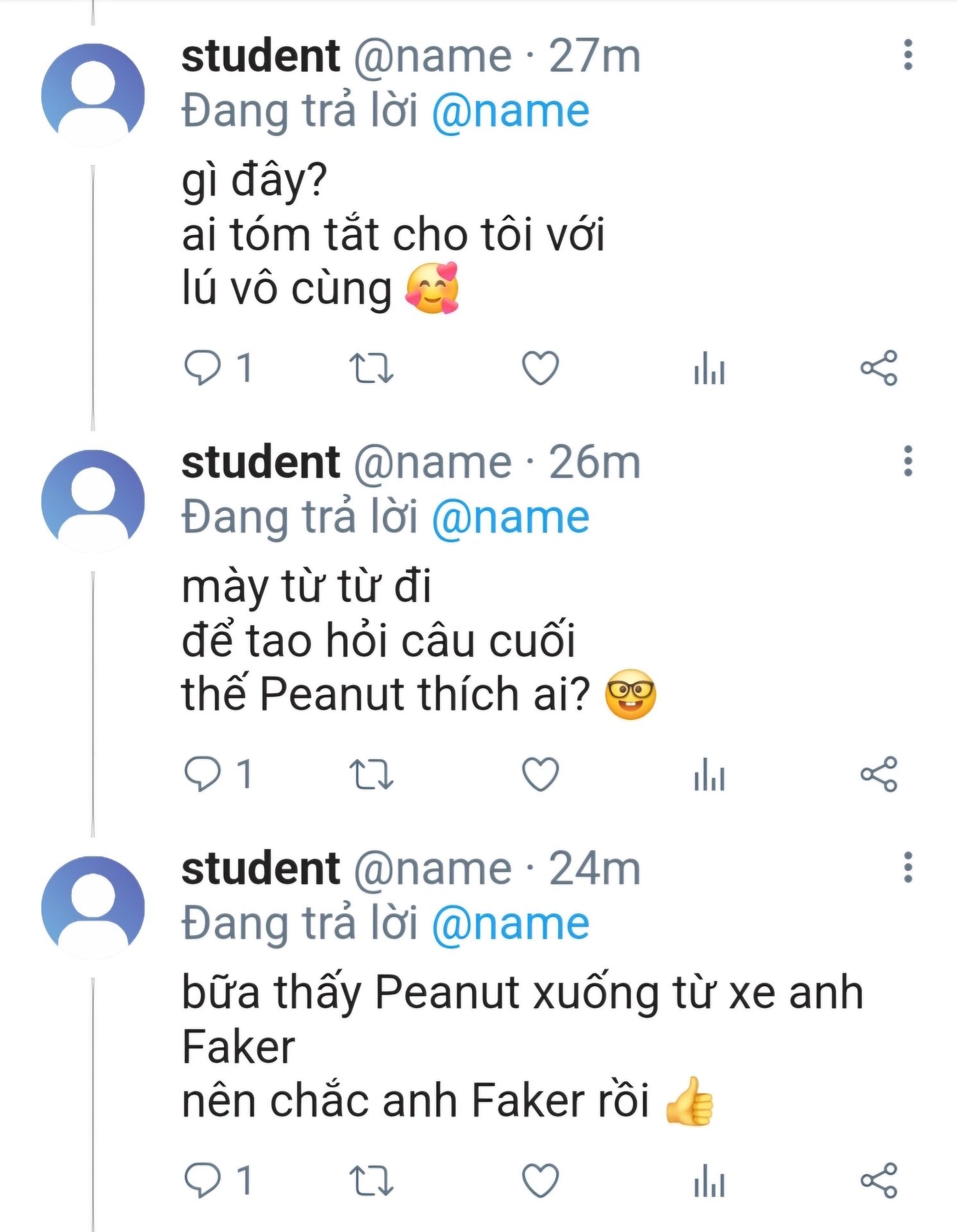Open more options for the 27m tweet
The width and height of the screenshot is (957, 1232).
(x=908, y=55)
